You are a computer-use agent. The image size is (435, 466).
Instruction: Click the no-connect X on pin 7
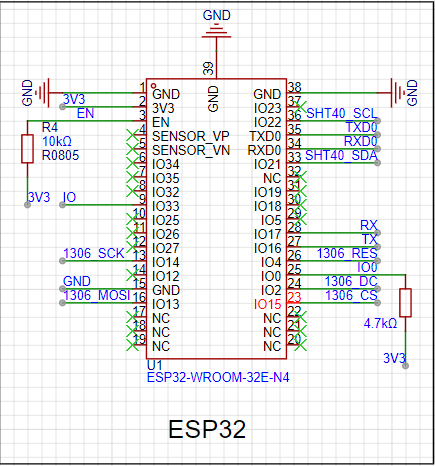[132, 177]
